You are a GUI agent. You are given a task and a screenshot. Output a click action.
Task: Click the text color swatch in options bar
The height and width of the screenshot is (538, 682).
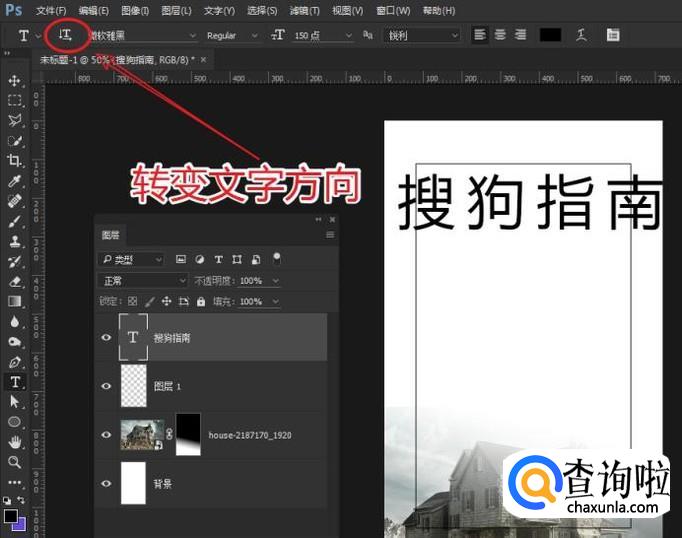pos(550,35)
